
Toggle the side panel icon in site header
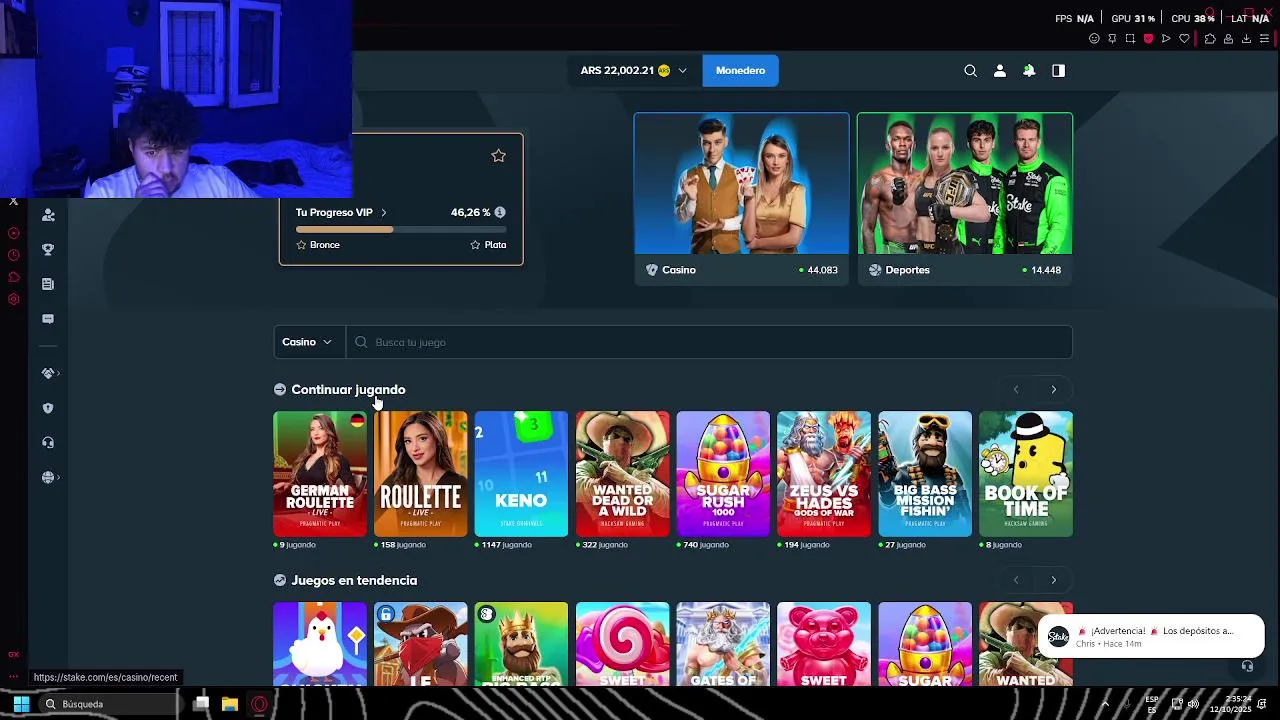click(x=1058, y=70)
